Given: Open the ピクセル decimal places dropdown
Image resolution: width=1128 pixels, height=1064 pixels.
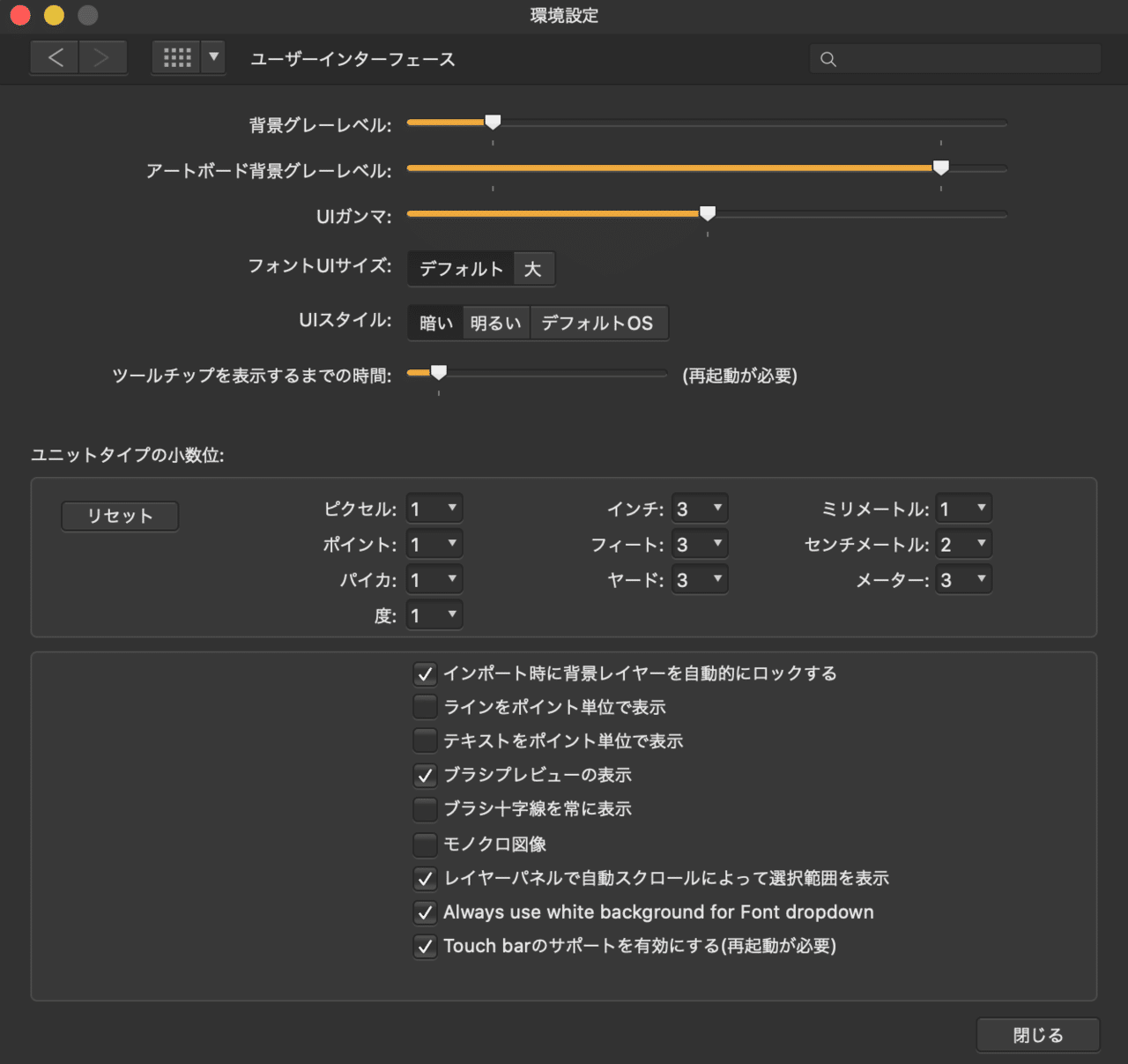Looking at the screenshot, I should point(434,509).
